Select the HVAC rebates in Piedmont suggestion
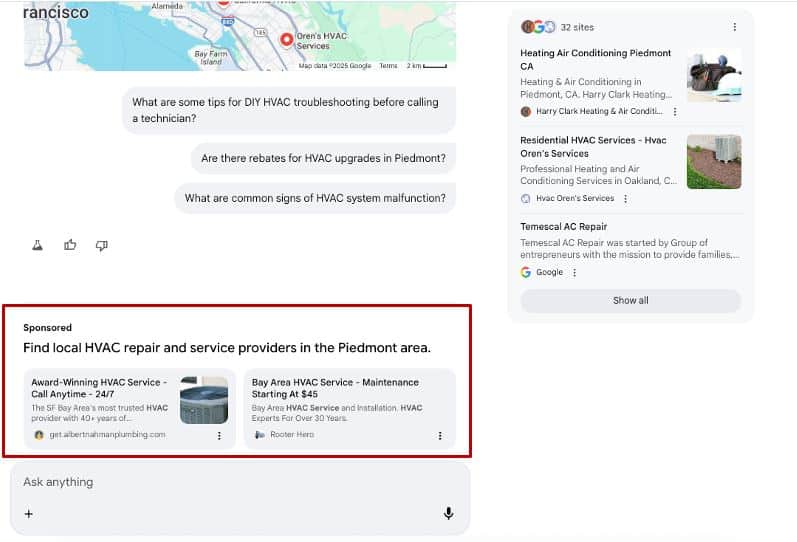The image size is (797, 542). [x=323, y=158]
